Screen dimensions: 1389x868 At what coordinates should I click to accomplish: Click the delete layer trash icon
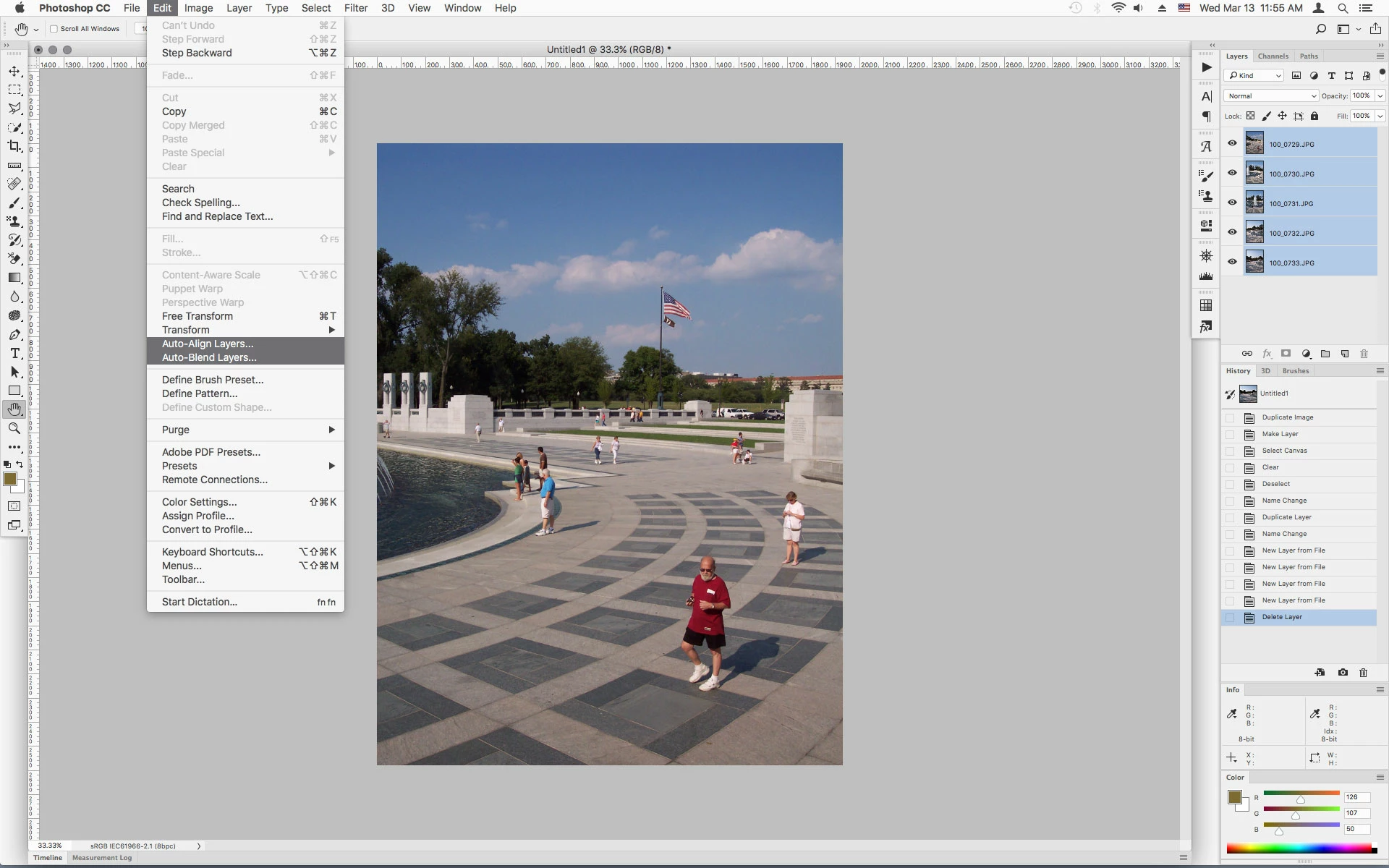(x=1364, y=354)
